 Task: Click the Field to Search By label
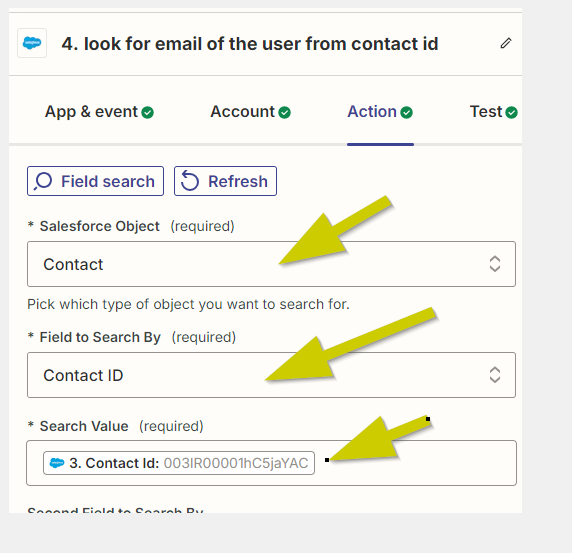click(100, 337)
